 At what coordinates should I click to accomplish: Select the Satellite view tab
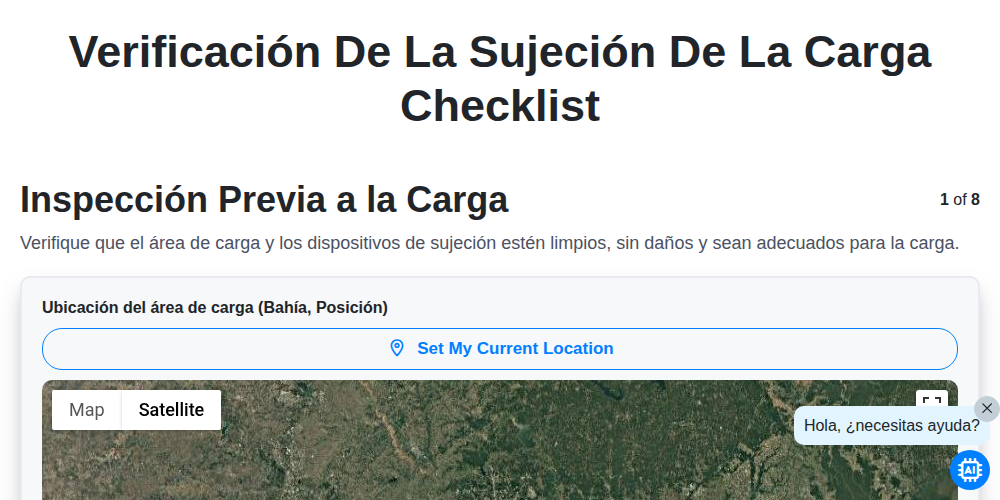tap(172, 410)
